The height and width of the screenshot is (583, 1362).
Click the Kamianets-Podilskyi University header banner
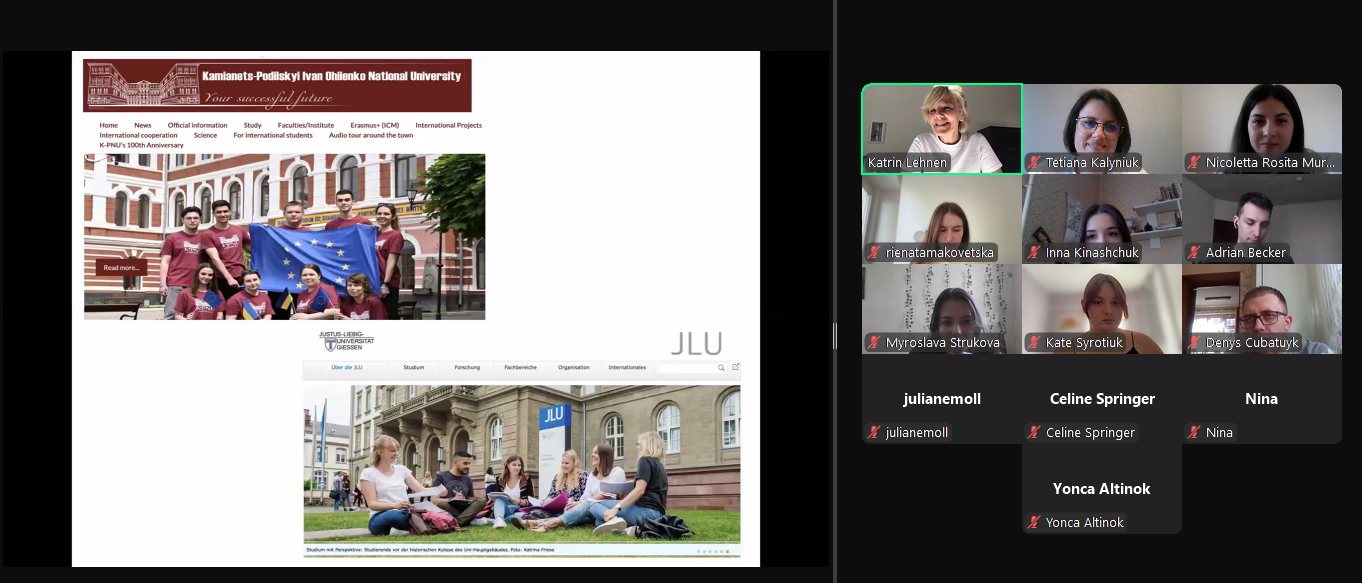[x=277, y=85]
